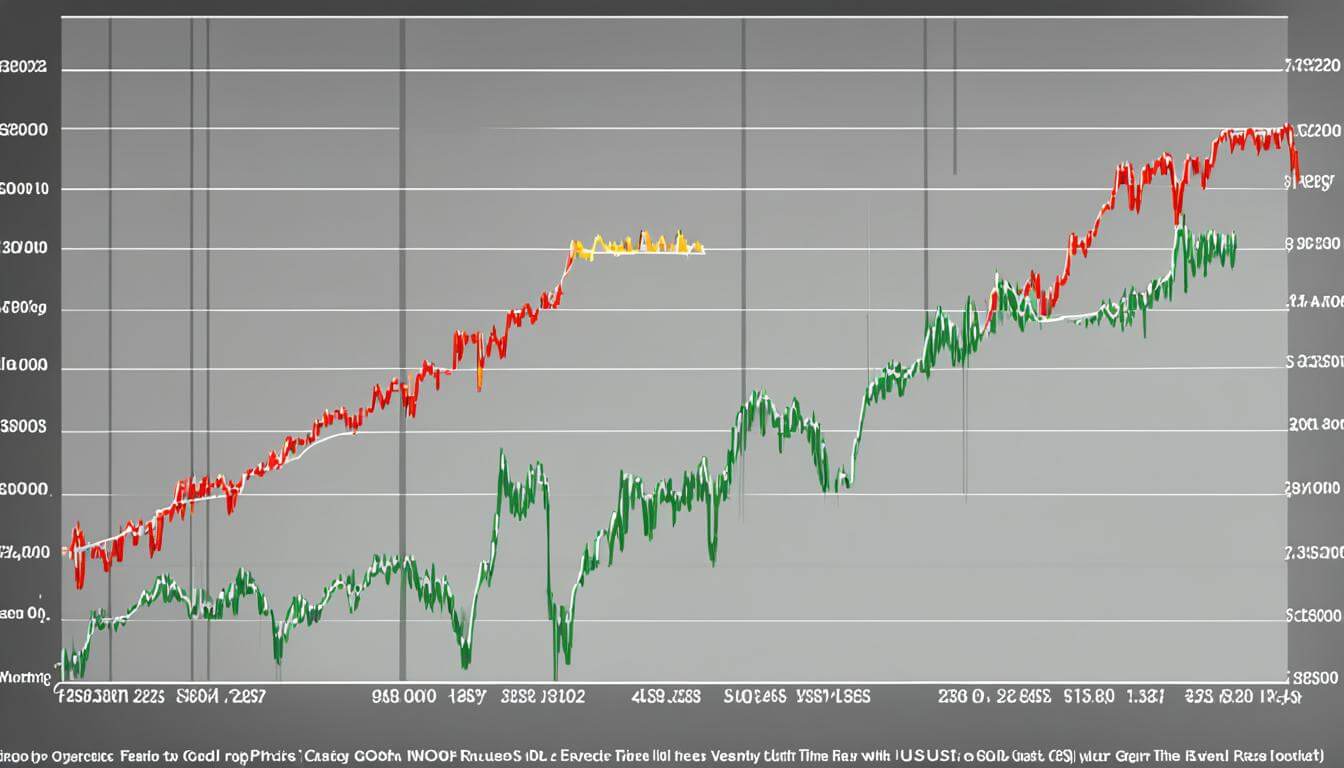Click the "S60000" left axis label
Viewport: 1344px width, 768px height.
[x=26, y=490]
